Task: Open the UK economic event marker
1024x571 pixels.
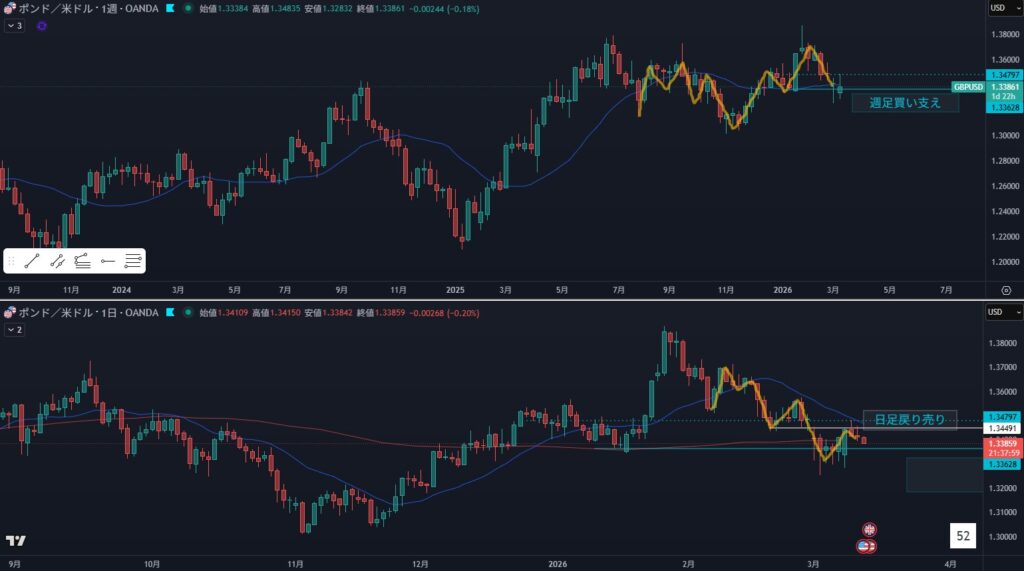Action: tap(869, 529)
